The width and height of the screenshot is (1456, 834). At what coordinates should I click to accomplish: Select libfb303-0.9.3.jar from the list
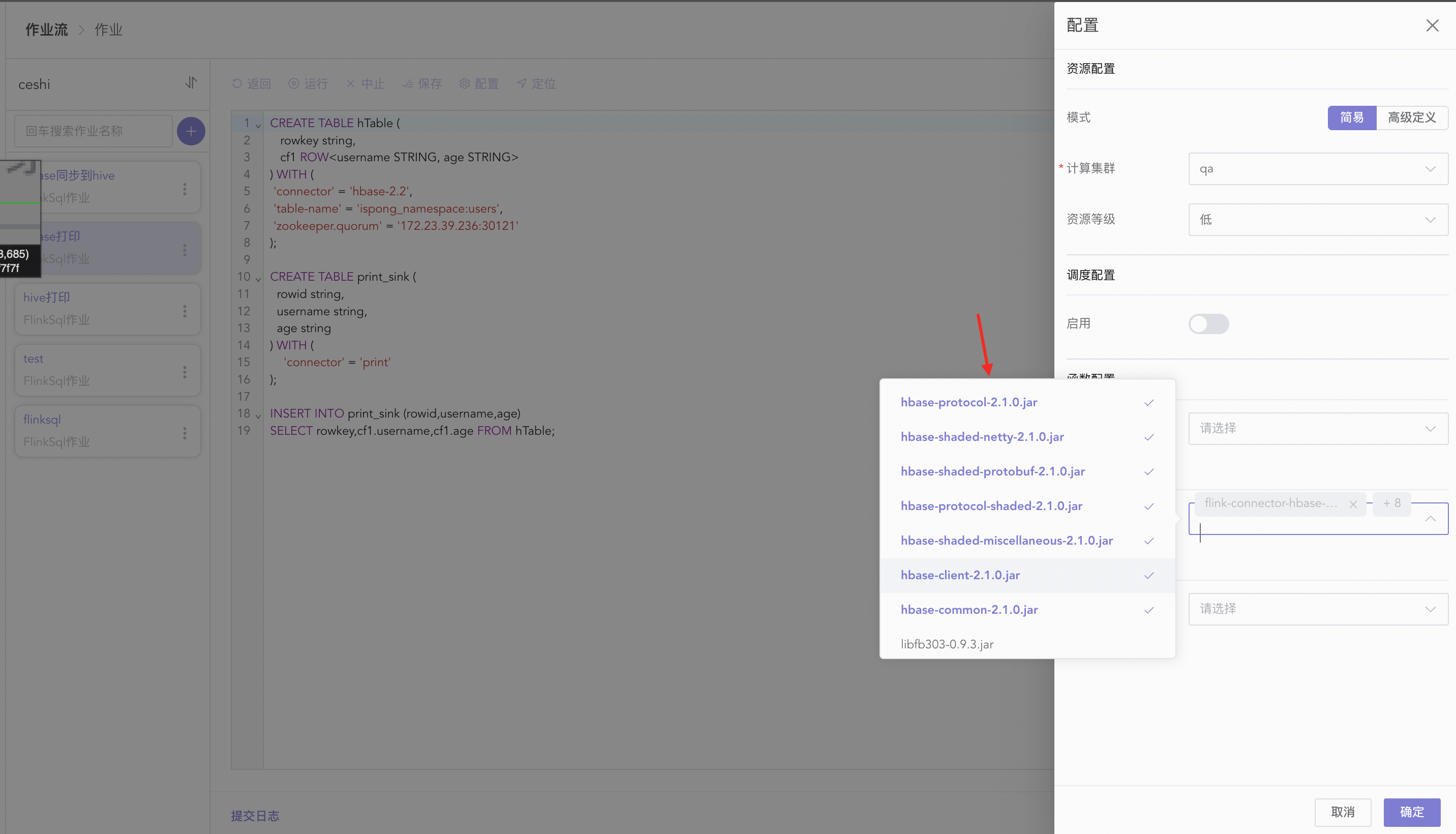[1027, 644]
